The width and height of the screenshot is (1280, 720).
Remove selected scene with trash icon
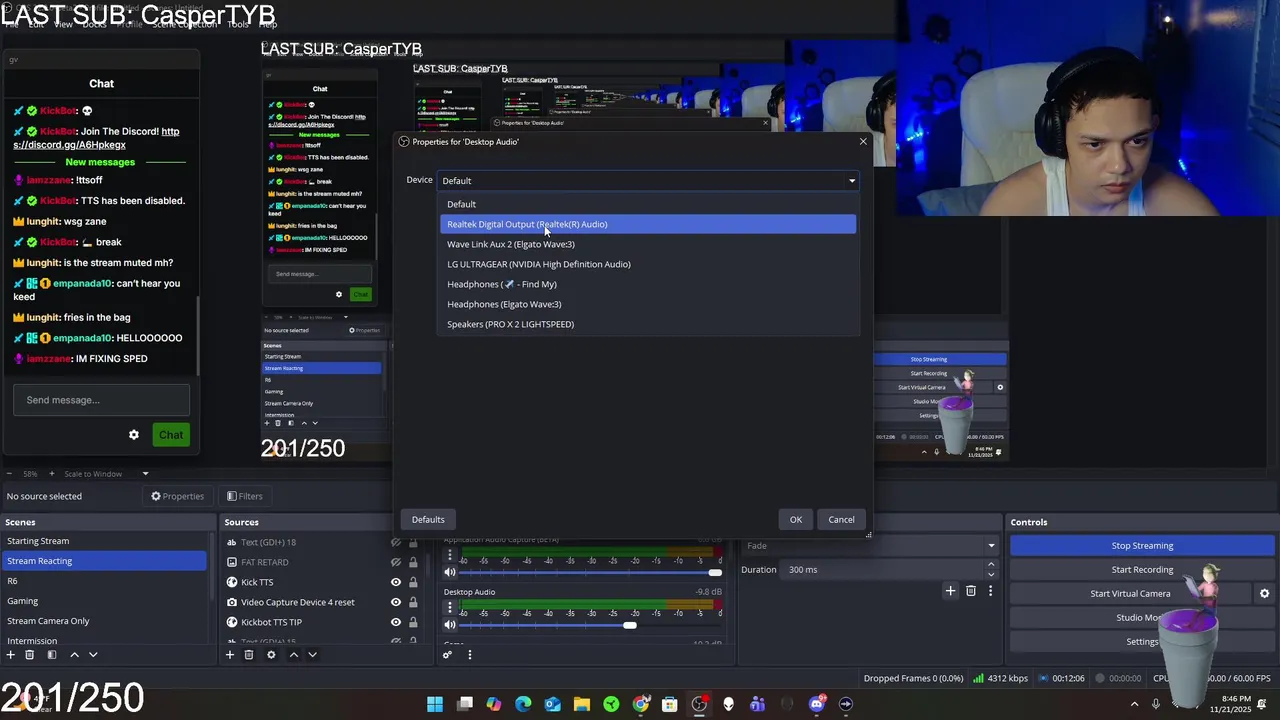point(30,655)
